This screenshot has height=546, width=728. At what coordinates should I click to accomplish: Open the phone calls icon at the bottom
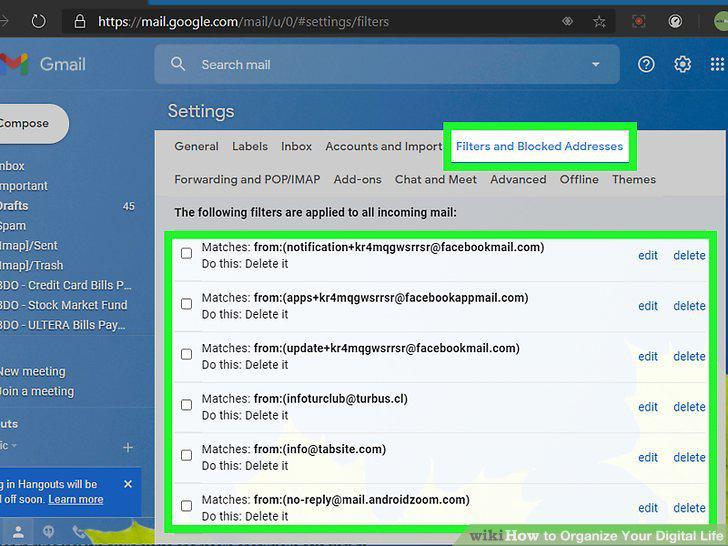77,531
